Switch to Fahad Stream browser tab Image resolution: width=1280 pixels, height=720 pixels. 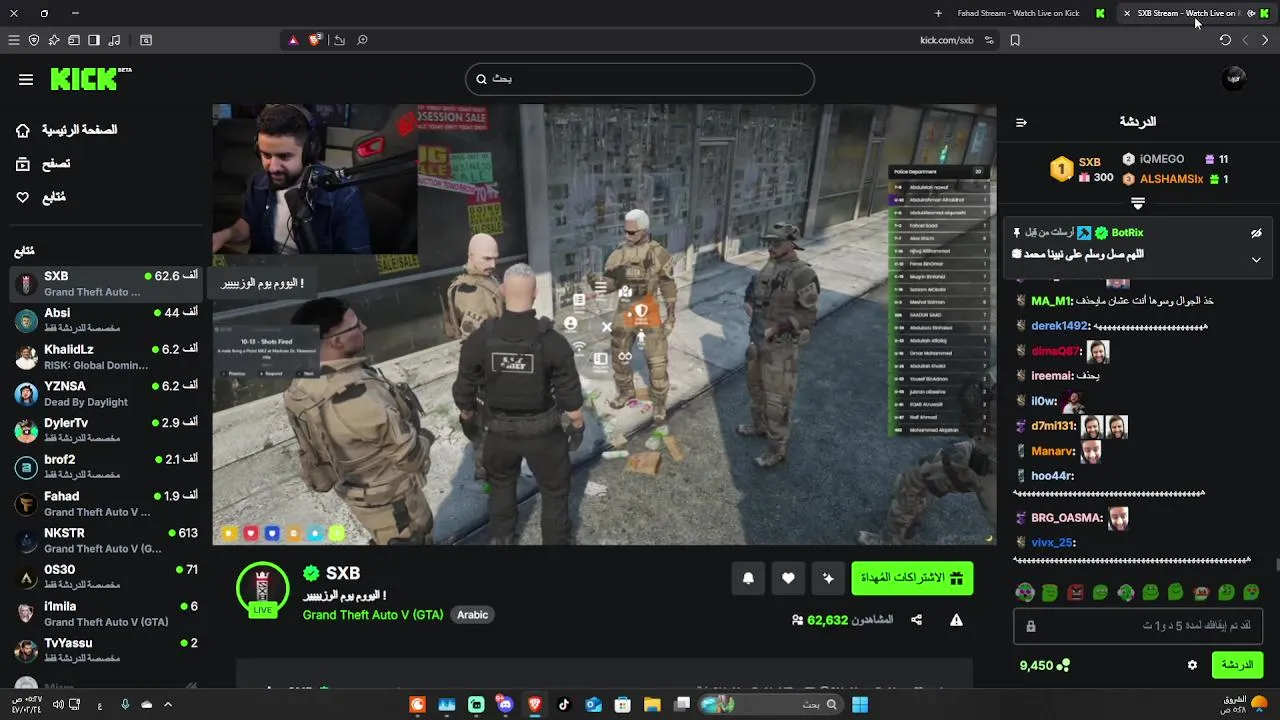pyautogui.click(x=1028, y=13)
